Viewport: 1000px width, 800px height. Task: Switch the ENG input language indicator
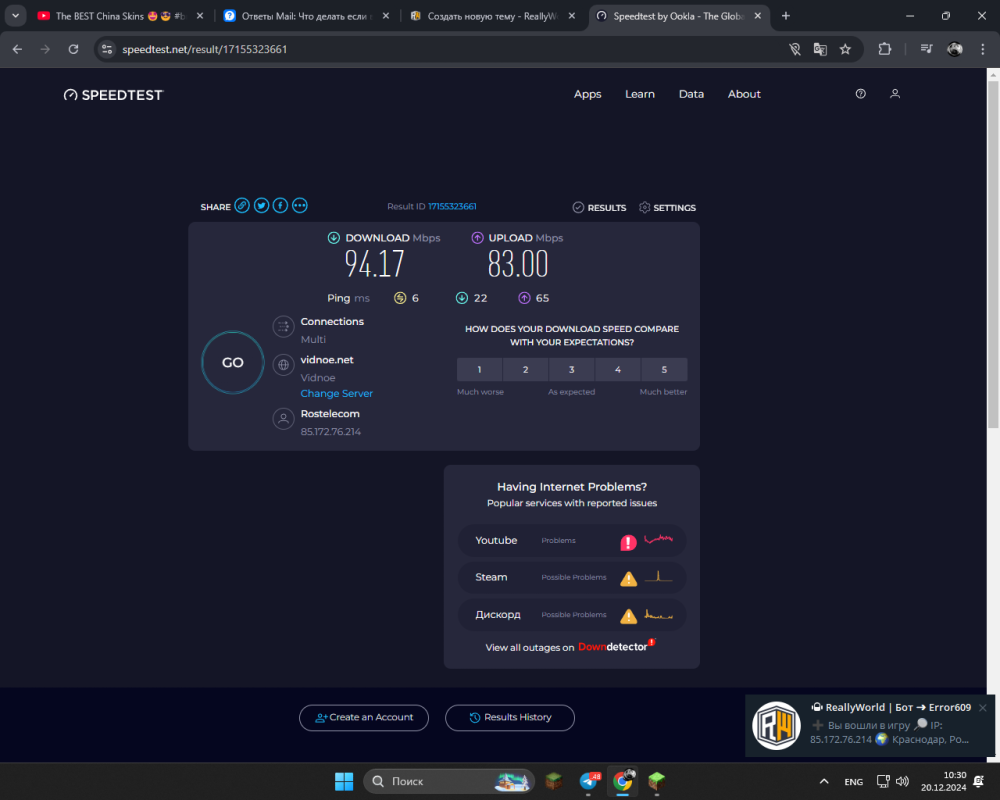[x=853, y=781]
